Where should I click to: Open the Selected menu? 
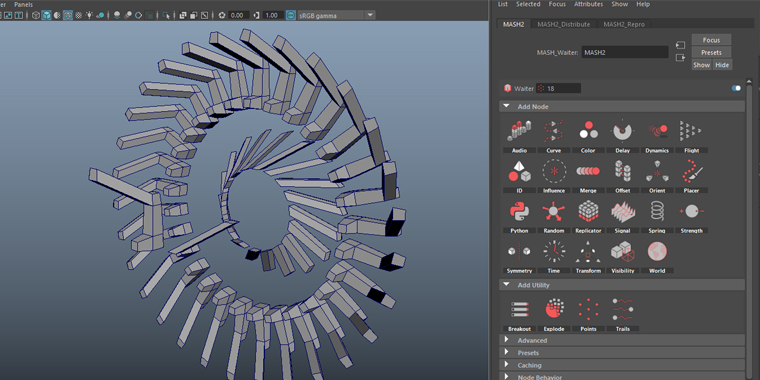coord(528,4)
